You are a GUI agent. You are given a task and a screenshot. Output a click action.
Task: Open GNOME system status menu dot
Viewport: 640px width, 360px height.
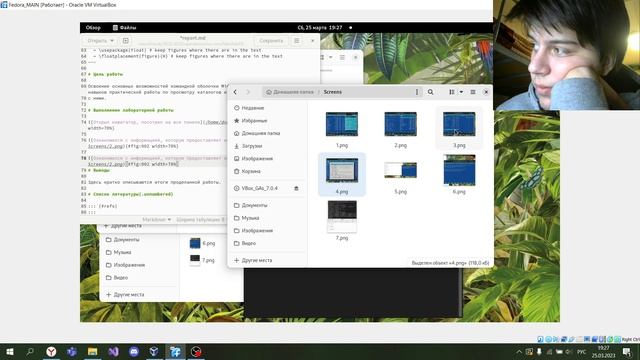tap(351, 28)
